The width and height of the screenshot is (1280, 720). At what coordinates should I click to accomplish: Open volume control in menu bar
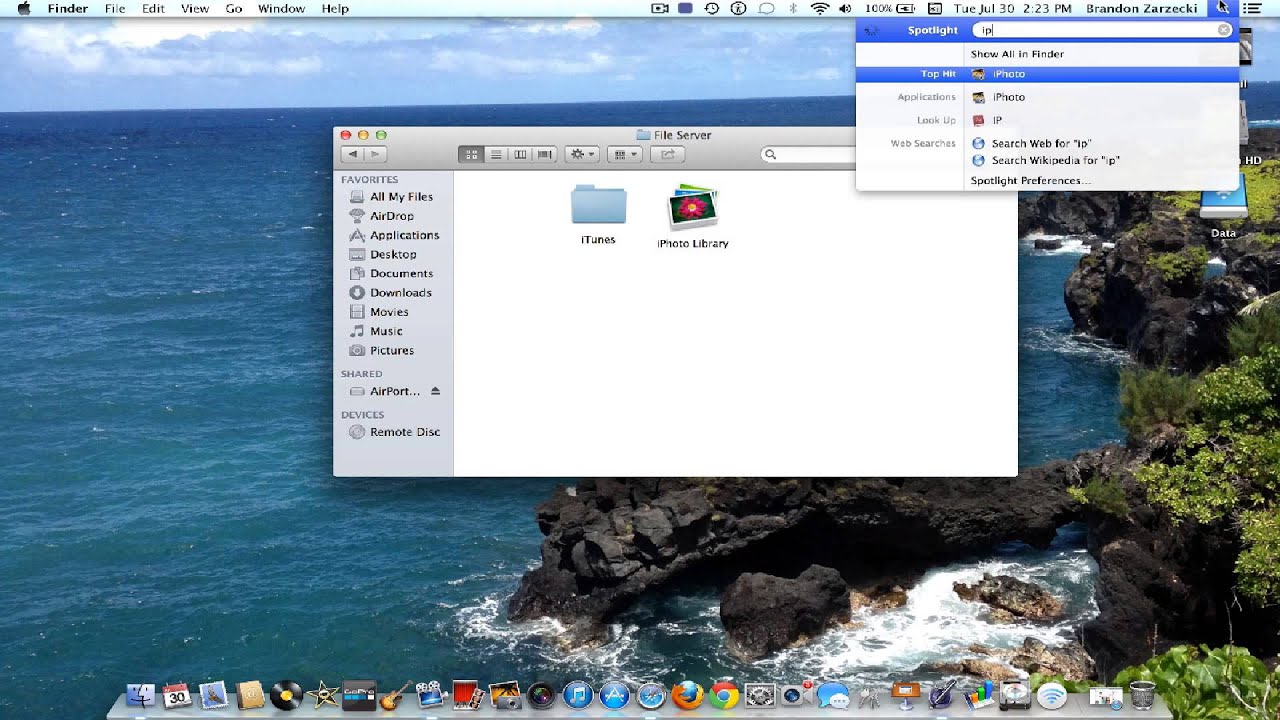tap(846, 8)
